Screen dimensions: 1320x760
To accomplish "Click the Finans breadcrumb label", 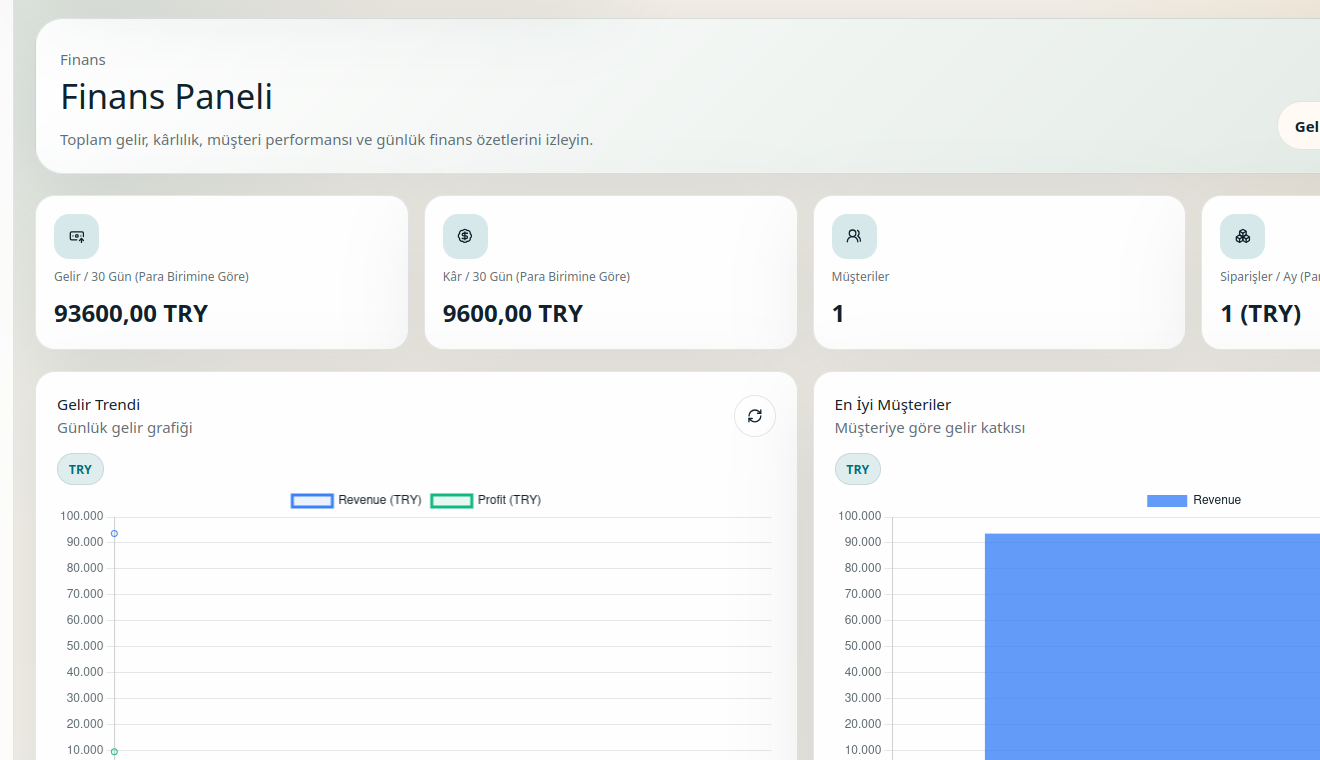I will coord(83,60).
